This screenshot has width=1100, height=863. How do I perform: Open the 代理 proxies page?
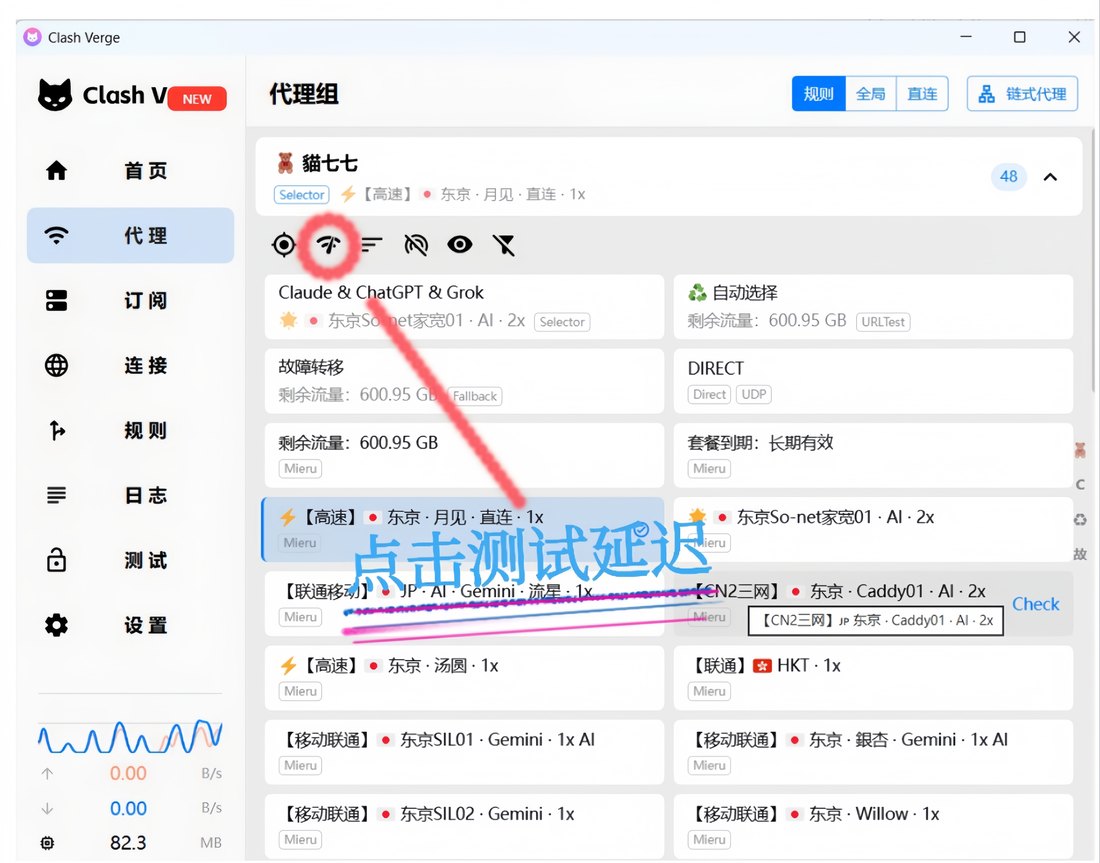pos(130,235)
